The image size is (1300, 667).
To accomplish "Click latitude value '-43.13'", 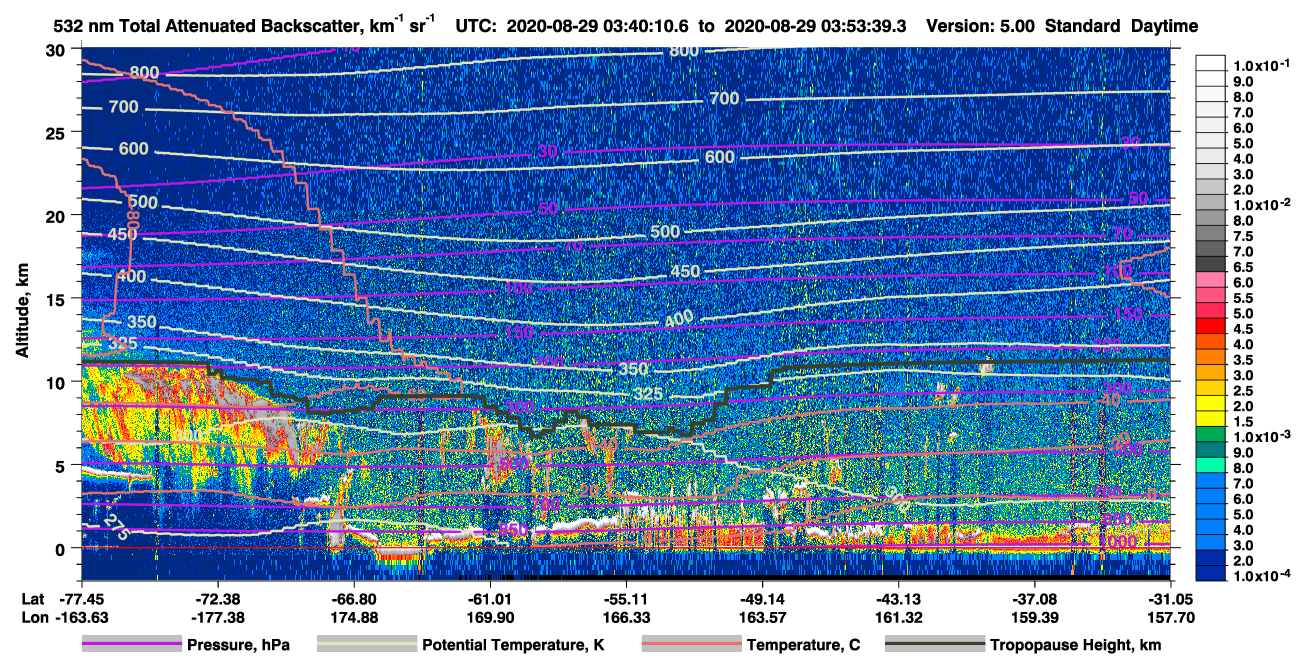I will click(898, 598).
